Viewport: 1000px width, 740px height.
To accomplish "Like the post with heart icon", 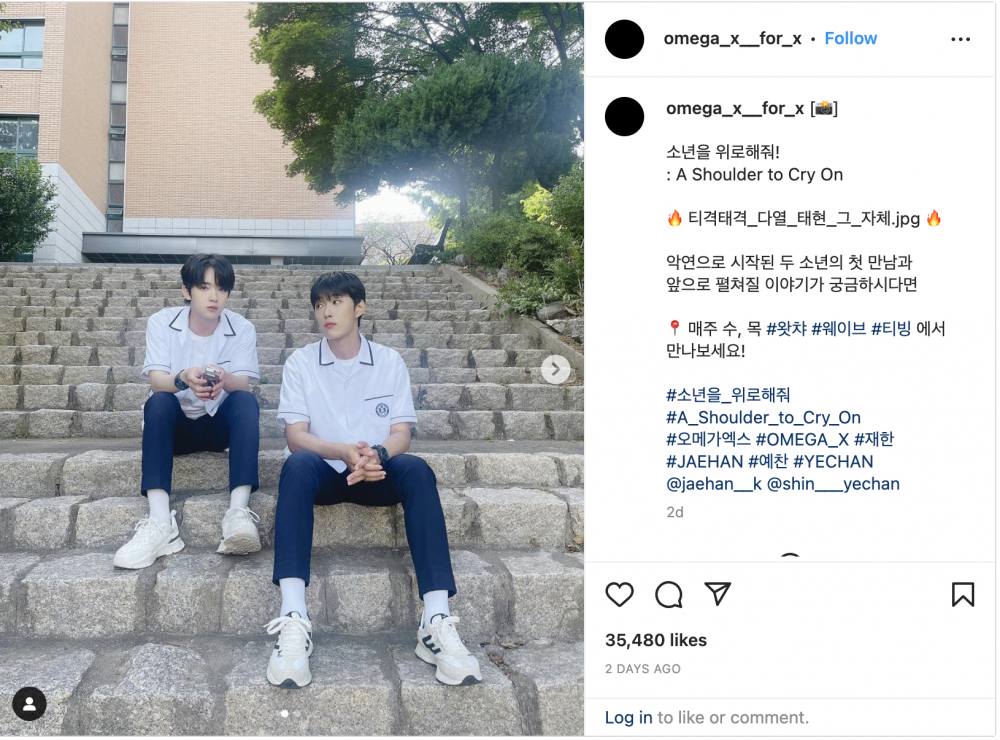I will pos(619,595).
